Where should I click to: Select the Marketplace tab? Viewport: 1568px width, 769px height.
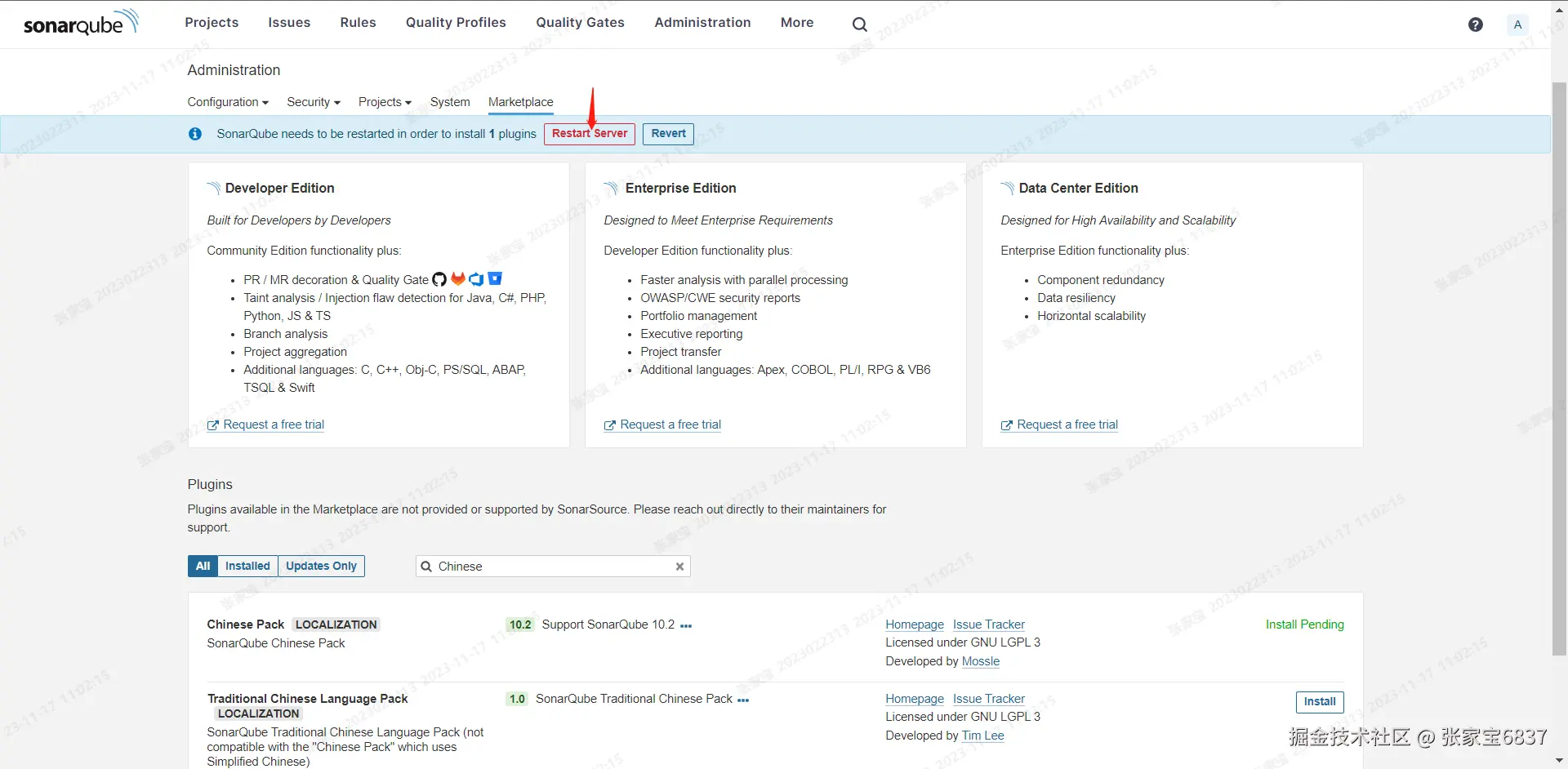coord(521,102)
